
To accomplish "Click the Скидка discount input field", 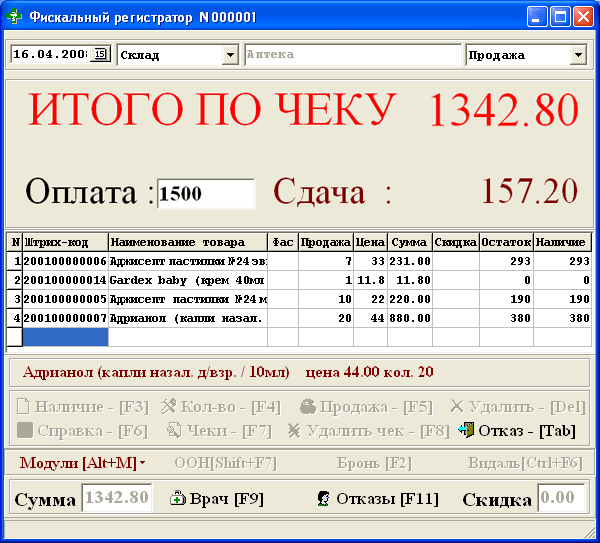I will pos(561,498).
